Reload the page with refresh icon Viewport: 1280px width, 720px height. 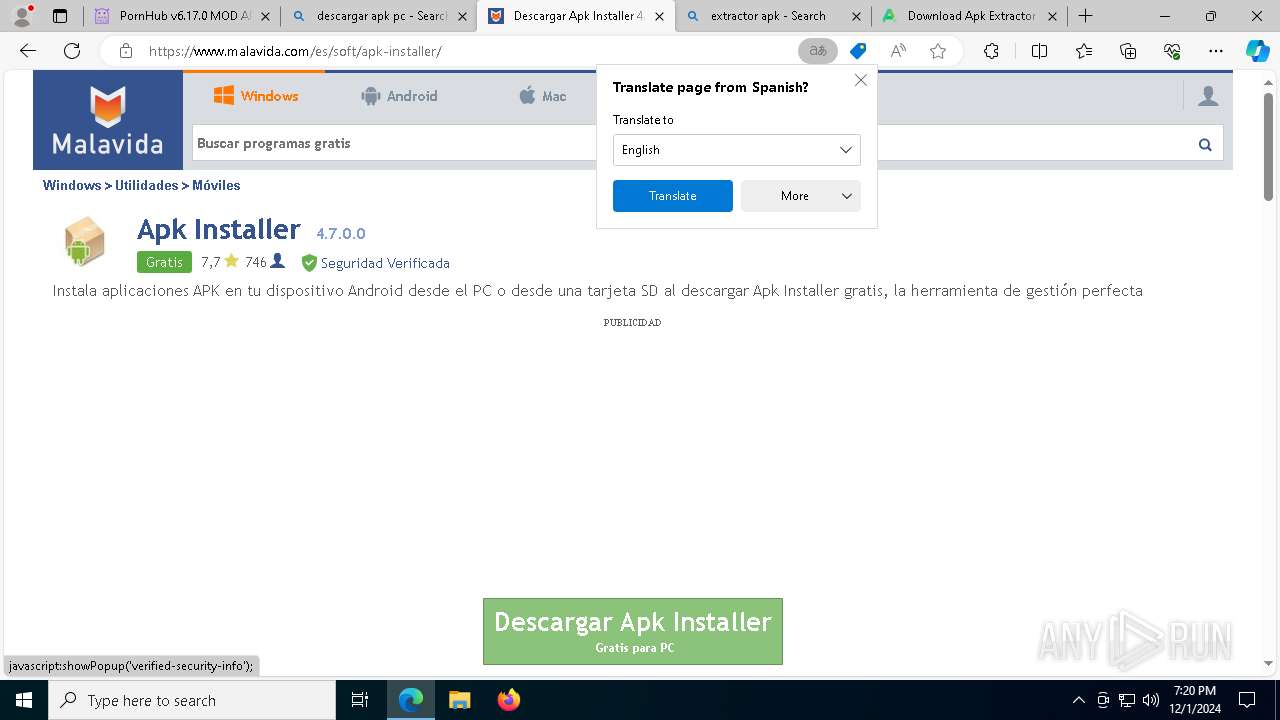pos(72,51)
